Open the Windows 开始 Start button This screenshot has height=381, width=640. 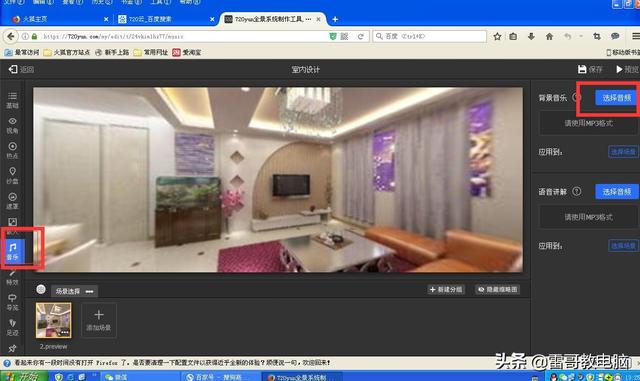24,376
